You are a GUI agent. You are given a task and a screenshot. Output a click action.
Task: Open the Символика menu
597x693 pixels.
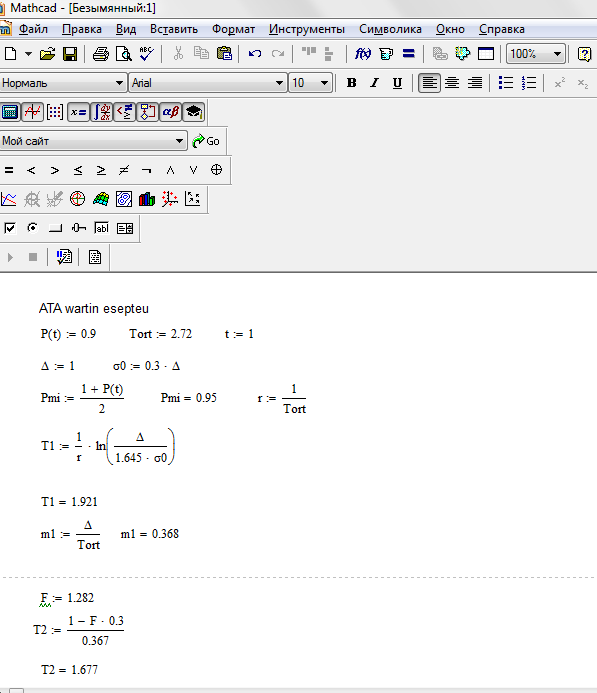(390, 29)
